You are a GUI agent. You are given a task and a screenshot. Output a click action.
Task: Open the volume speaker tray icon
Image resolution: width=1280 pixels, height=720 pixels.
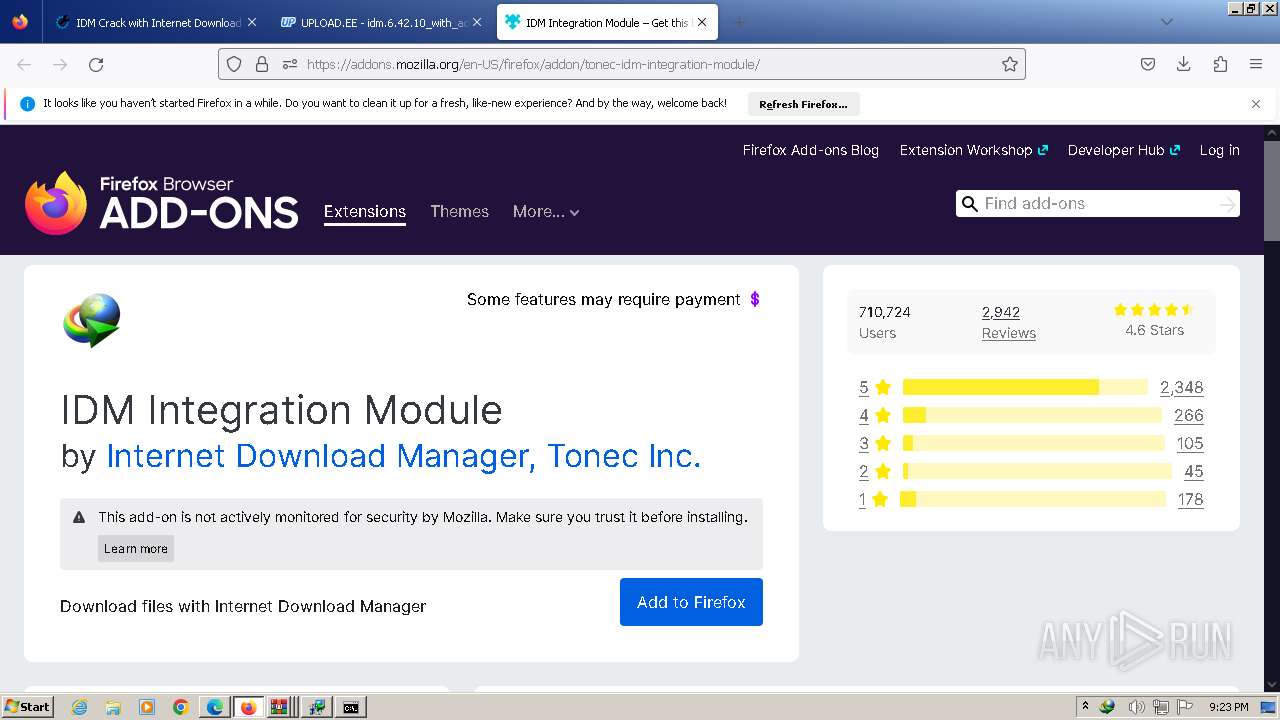[x=1137, y=707]
